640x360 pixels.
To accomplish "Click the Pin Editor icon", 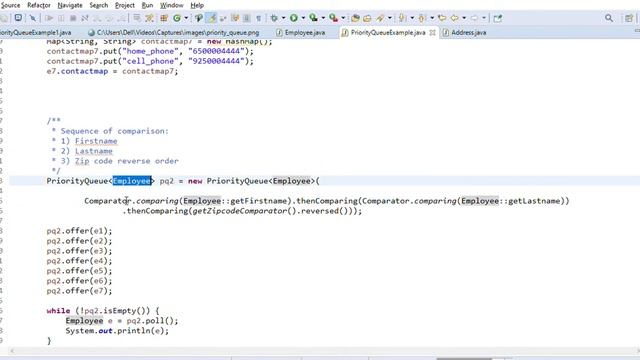I will [498, 18].
